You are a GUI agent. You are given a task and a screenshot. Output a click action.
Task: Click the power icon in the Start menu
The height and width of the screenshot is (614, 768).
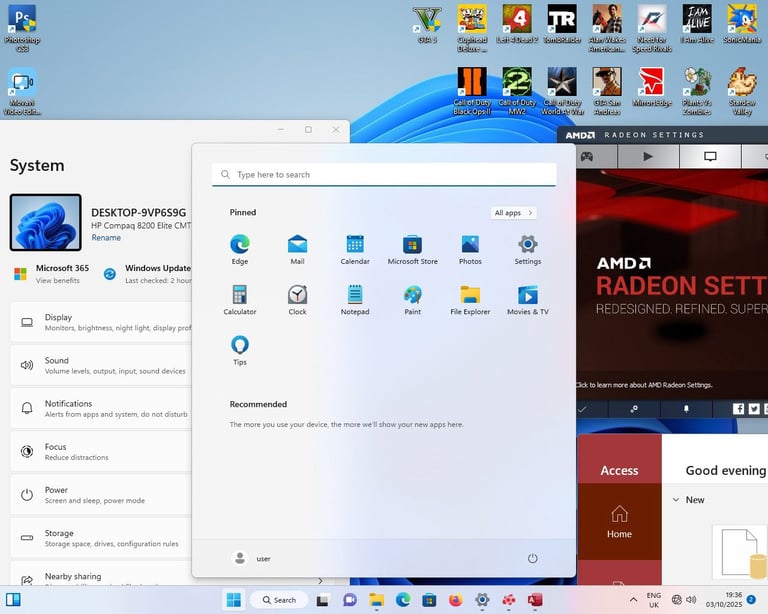tap(532, 558)
